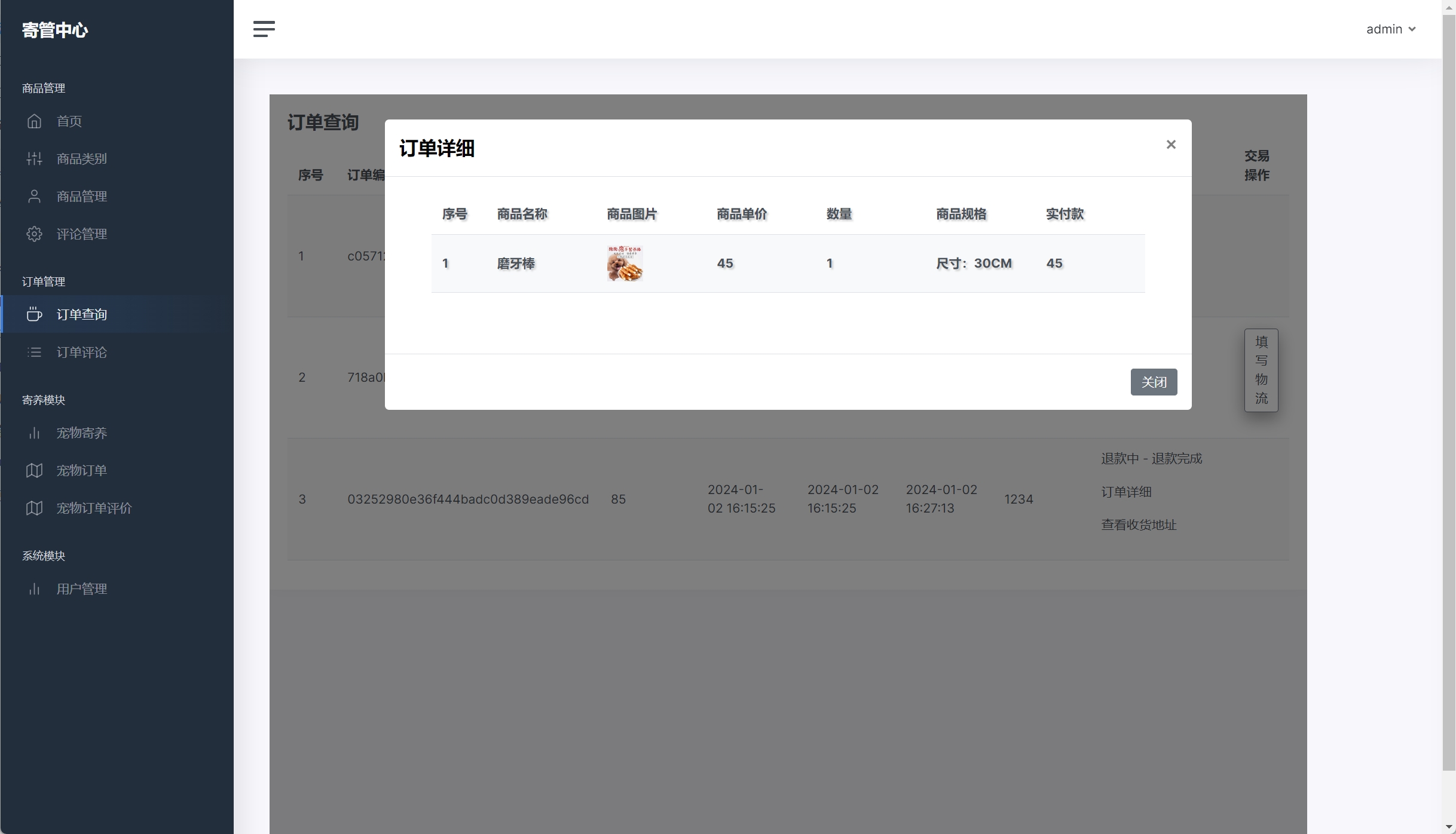Click the home icon beside 首页
The height and width of the screenshot is (834, 1456).
34,121
